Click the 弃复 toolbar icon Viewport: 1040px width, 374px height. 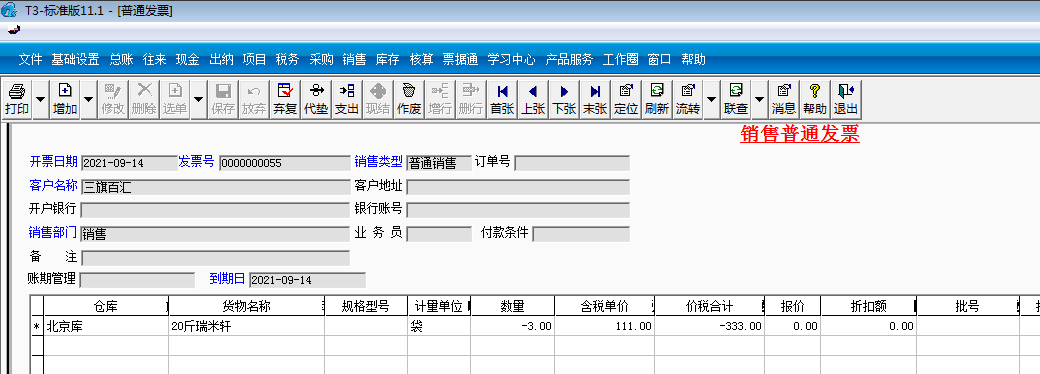285,99
